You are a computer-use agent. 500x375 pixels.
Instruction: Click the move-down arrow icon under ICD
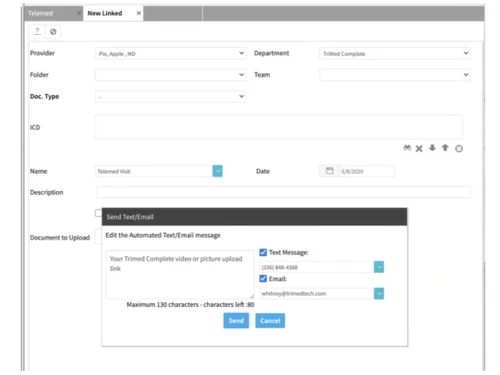pos(432,148)
